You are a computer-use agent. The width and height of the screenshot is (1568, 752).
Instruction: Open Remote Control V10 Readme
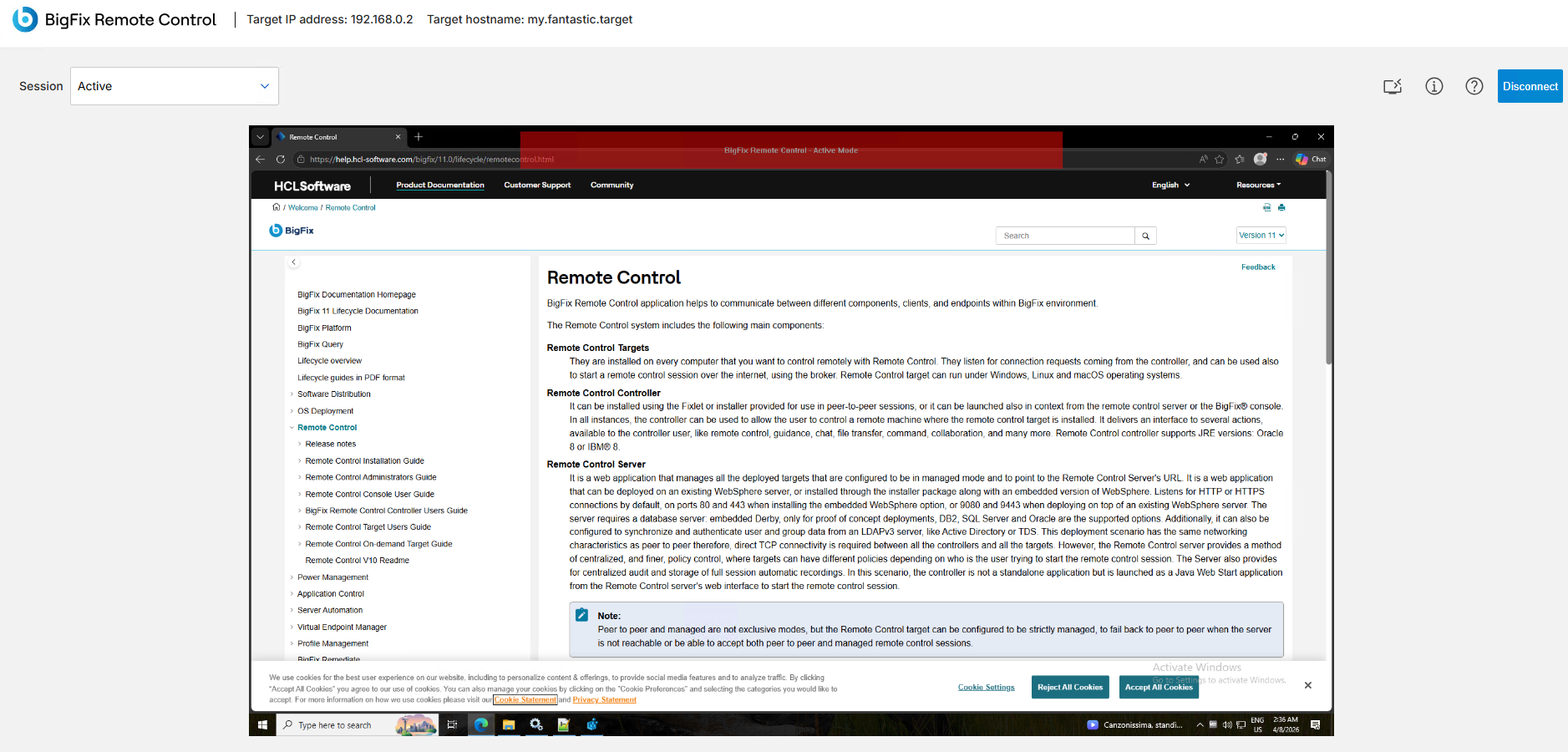pos(357,561)
